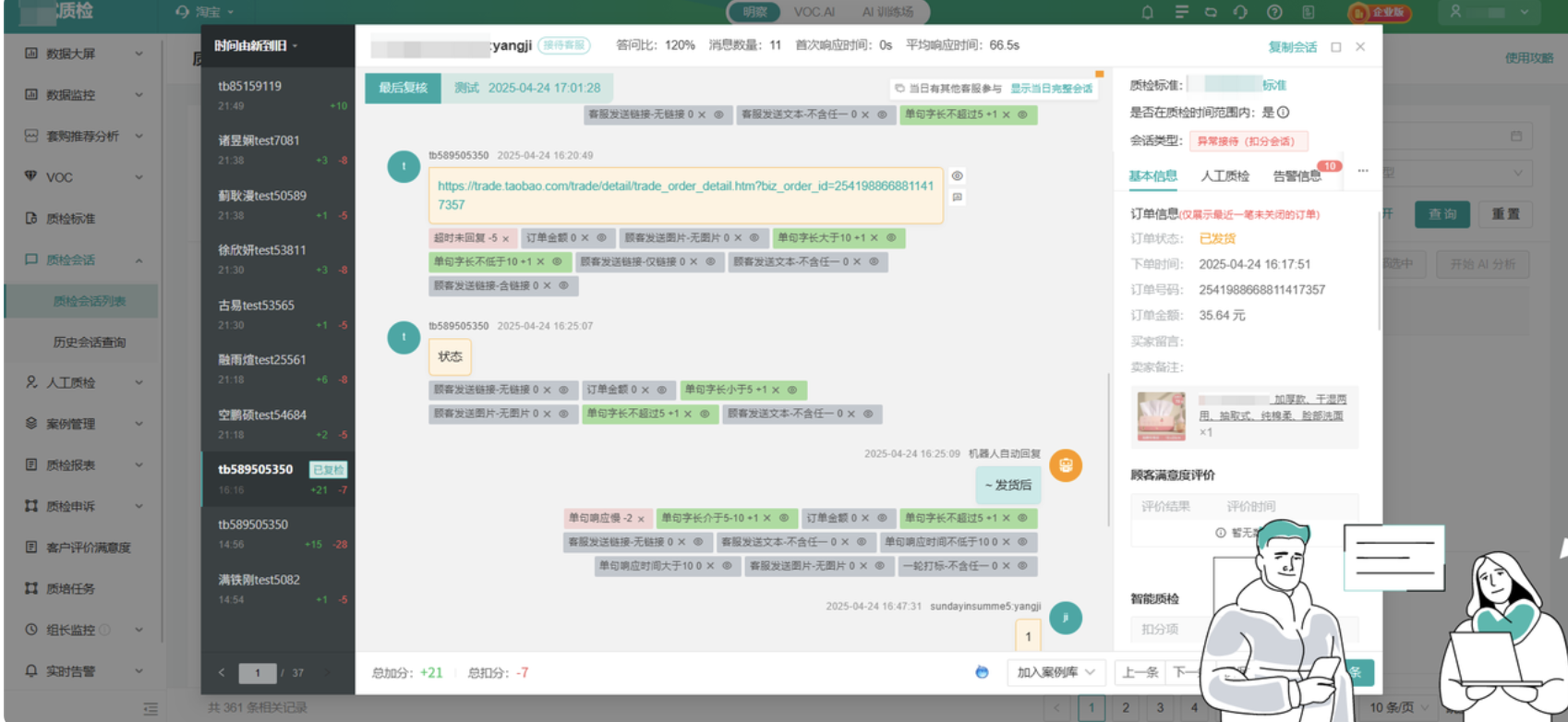Remove the 超时未回复 -5 tag via its X
Viewport: 1568px width, 722px height.
tap(506, 238)
